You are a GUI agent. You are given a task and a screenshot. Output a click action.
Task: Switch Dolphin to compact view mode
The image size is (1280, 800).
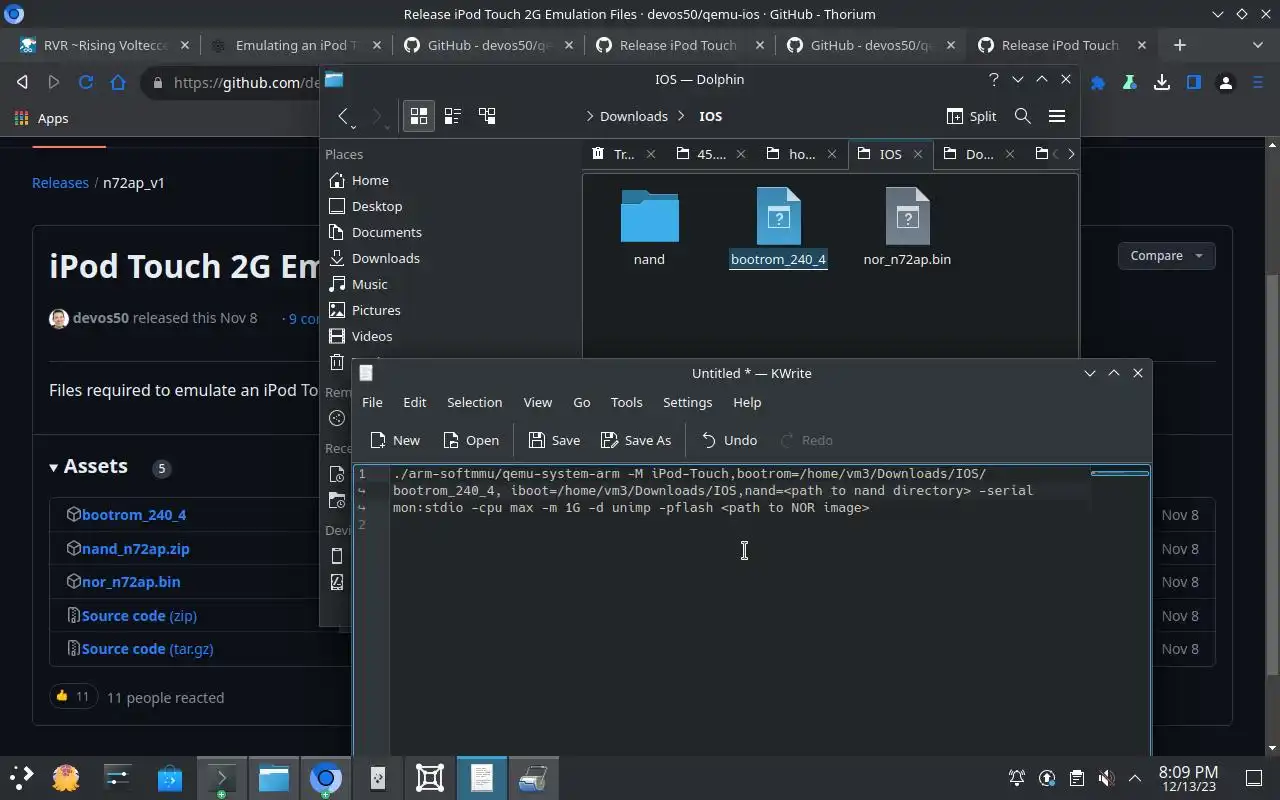[452, 116]
